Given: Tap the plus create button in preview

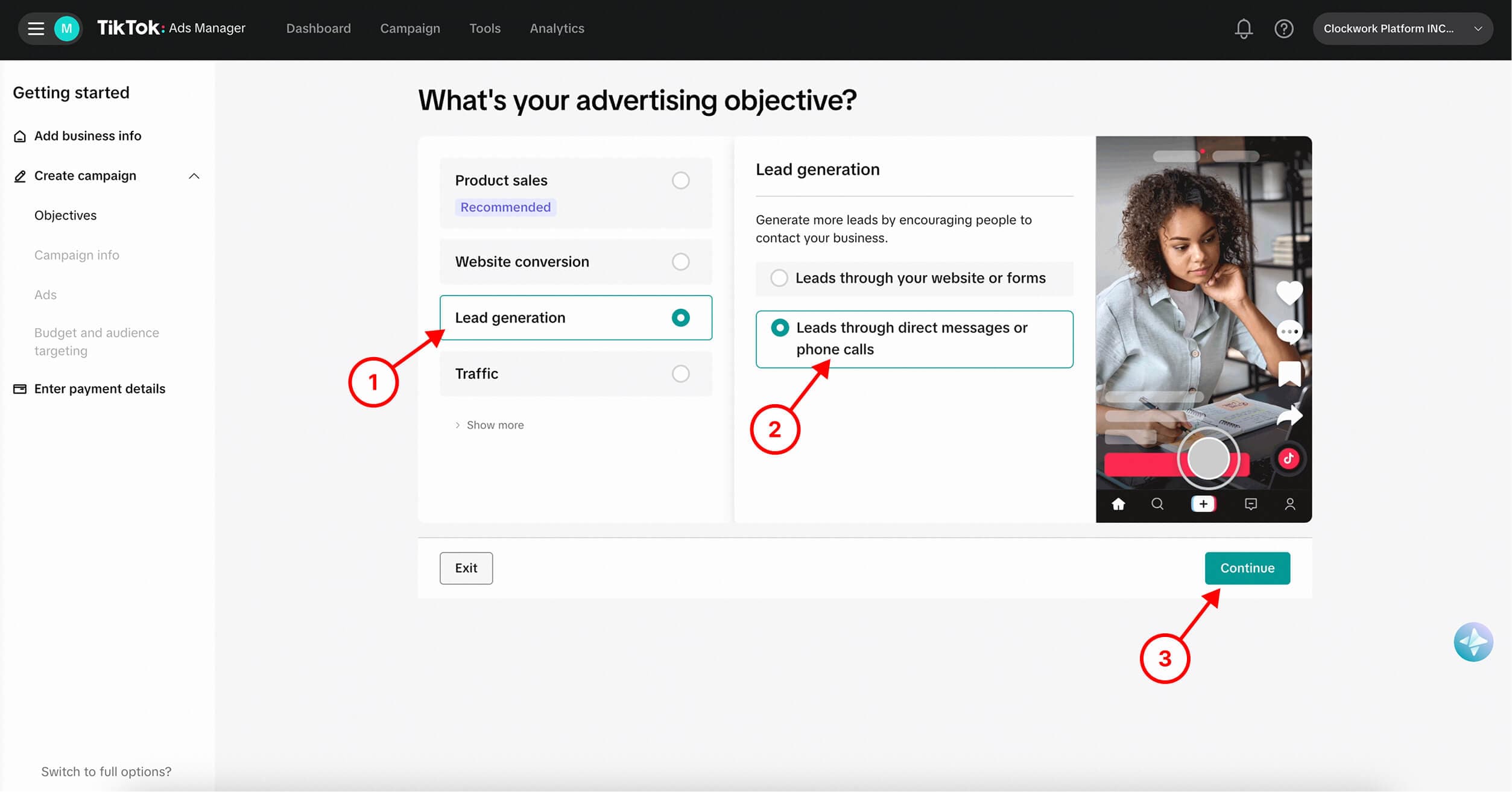Looking at the screenshot, I should pyautogui.click(x=1203, y=504).
